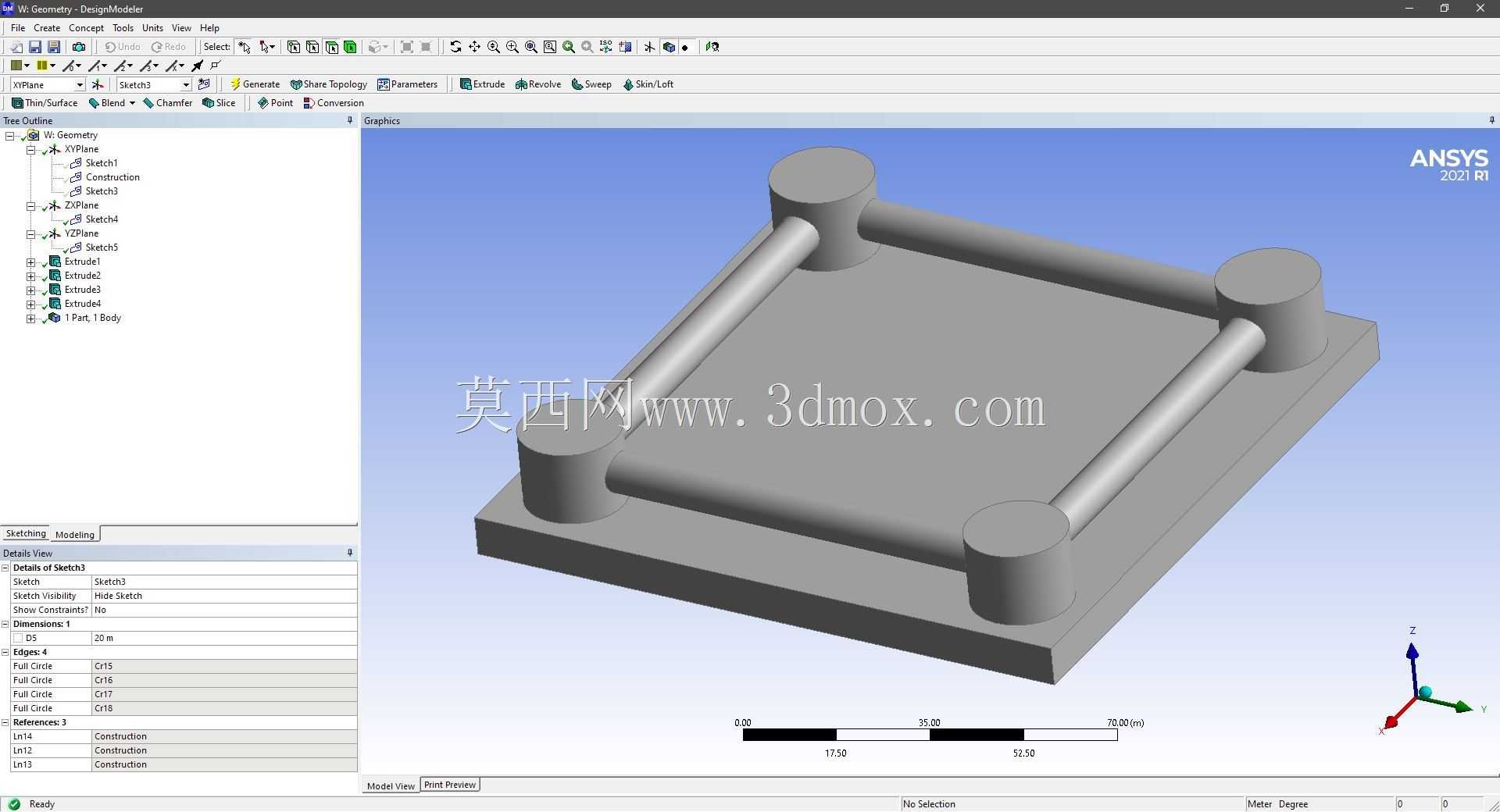Expand the Extrude4 tree node
Viewport: 1500px width, 812px height.
pyautogui.click(x=31, y=304)
